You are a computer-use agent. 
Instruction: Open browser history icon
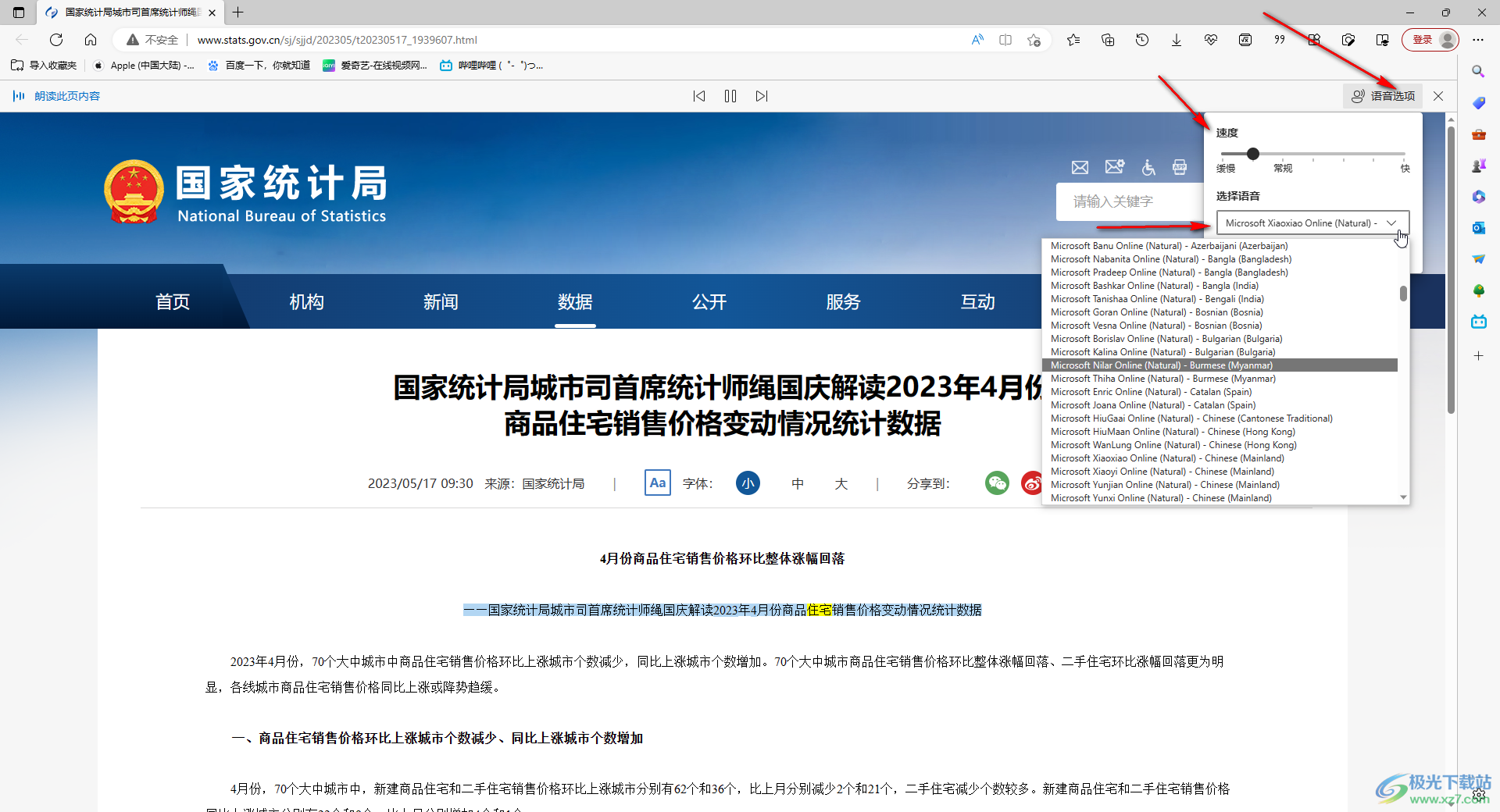click(x=1142, y=40)
